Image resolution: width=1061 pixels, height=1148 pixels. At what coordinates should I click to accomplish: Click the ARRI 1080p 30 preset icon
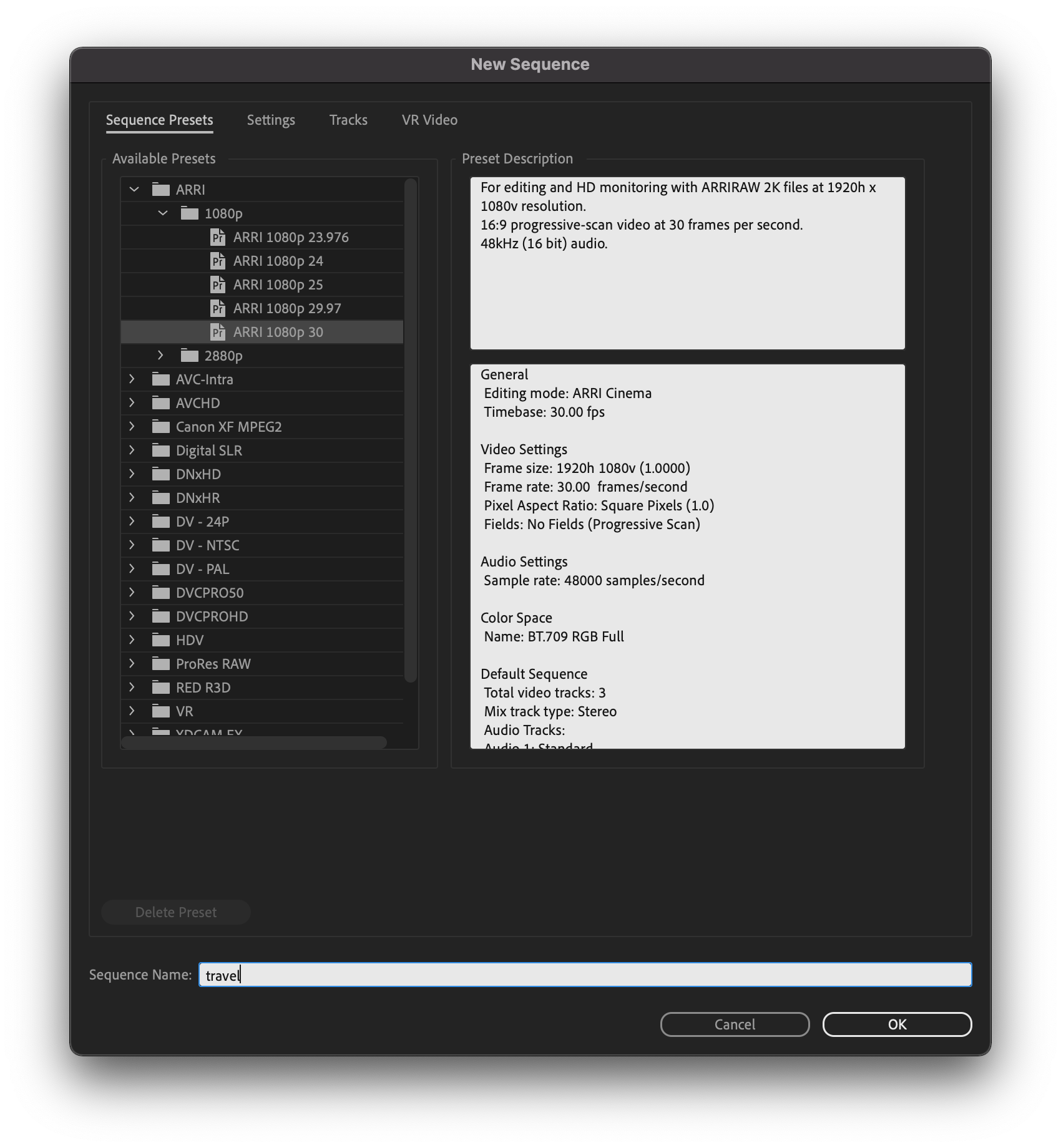coord(217,332)
